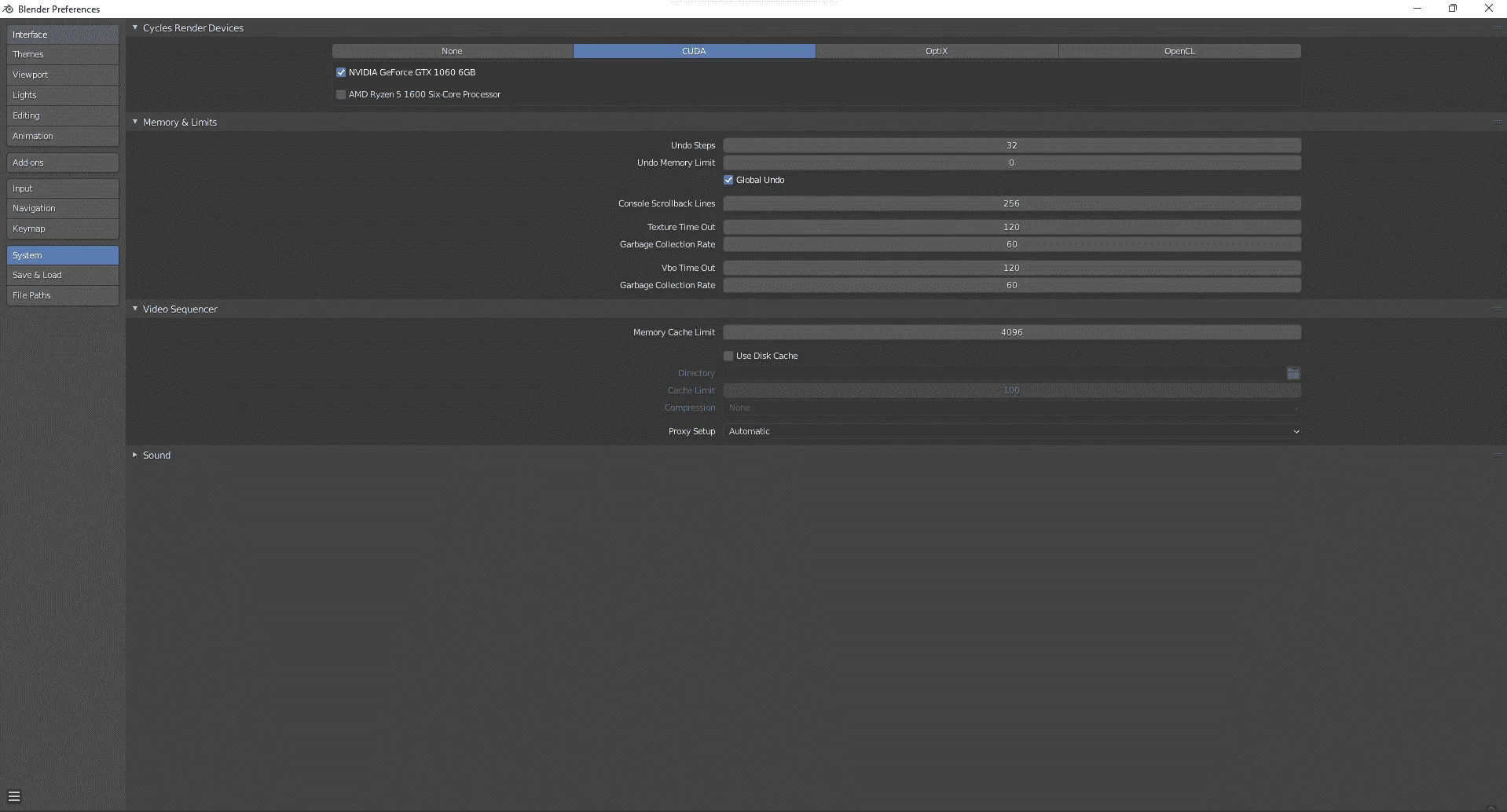Toggle AMD Ryzen 5 1600 processor checkbox

click(x=341, y=94)
